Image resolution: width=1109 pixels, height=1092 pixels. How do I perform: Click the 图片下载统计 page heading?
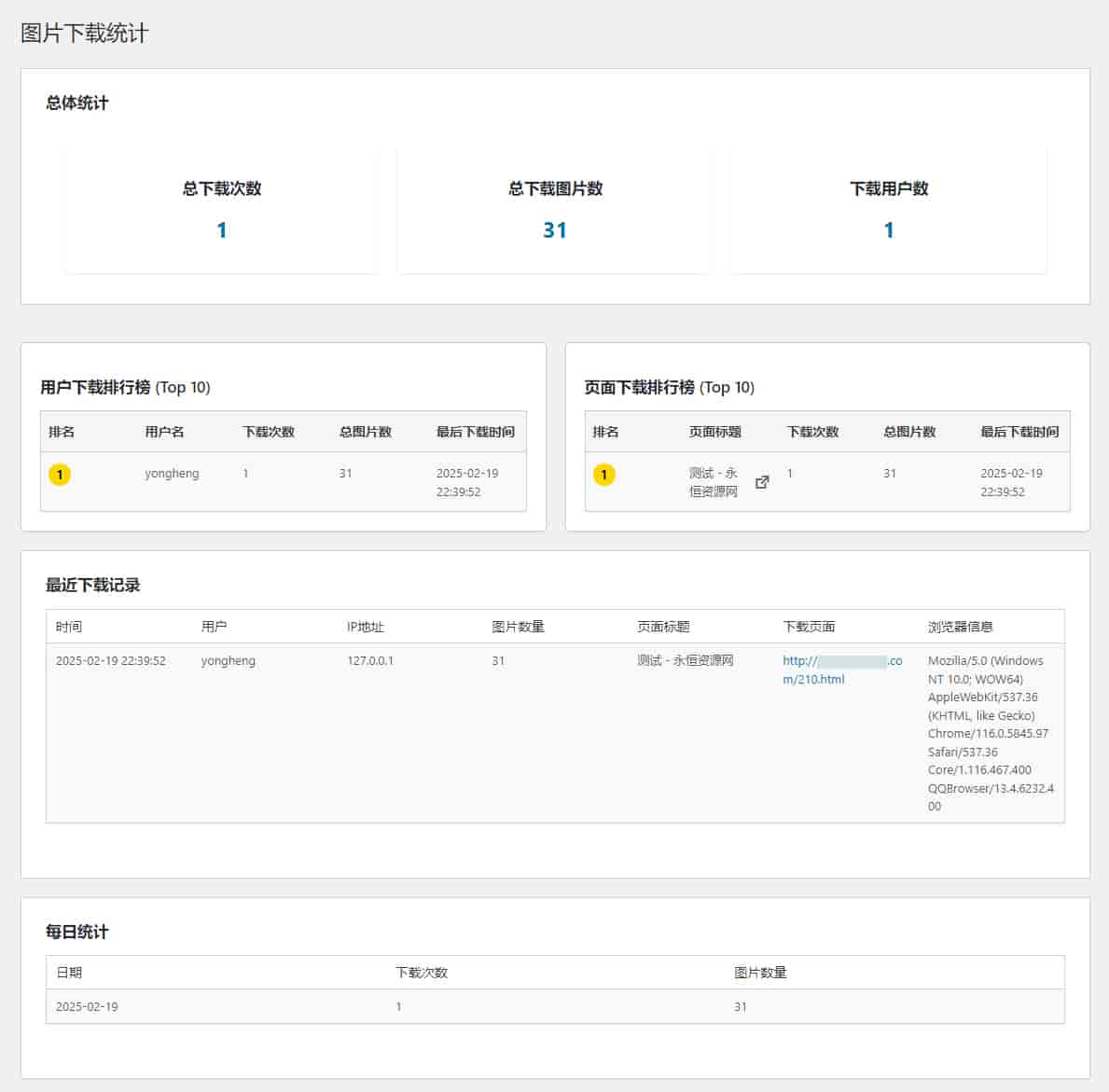(x=85, y=34)
